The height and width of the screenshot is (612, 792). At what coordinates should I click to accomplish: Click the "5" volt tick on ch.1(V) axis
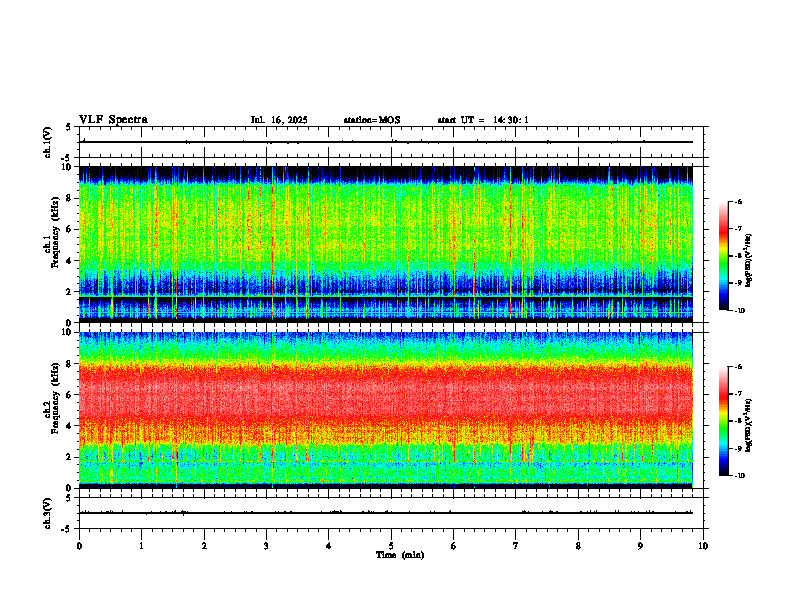(x=68, y=127)
